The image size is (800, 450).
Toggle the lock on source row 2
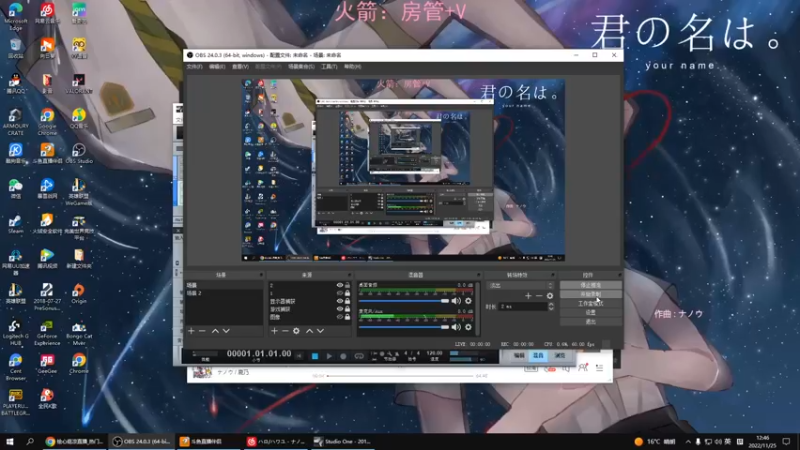(x=347, y=285)
